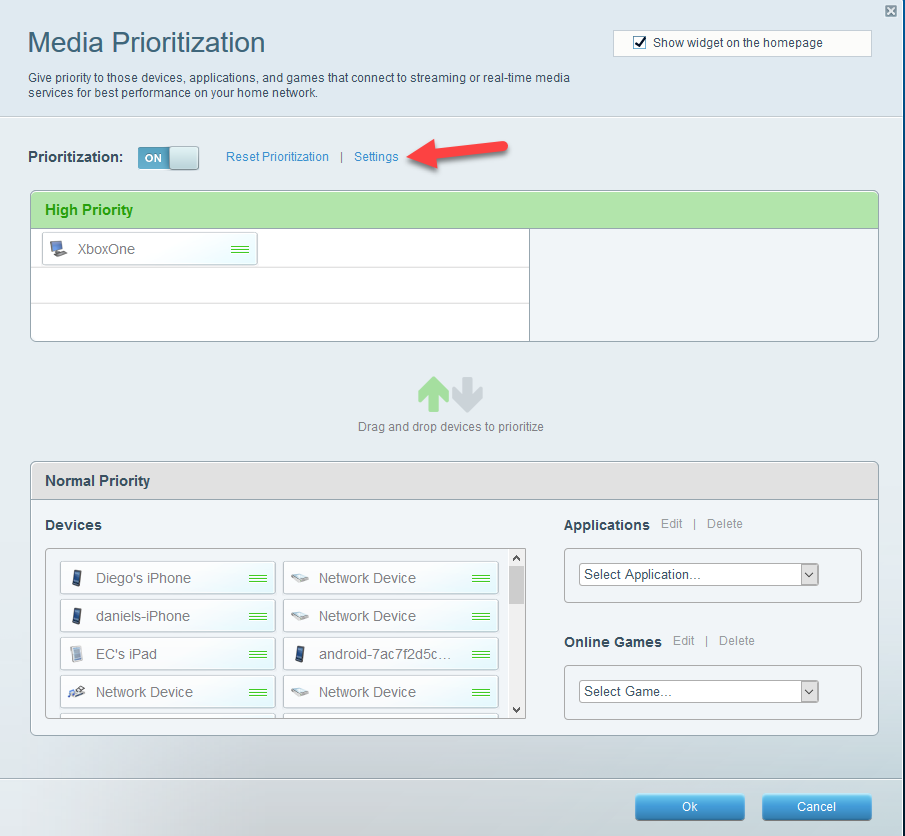The height and width of the screenshot is (836, 905).
Task: Edit the Applications list
Action: 671,524
